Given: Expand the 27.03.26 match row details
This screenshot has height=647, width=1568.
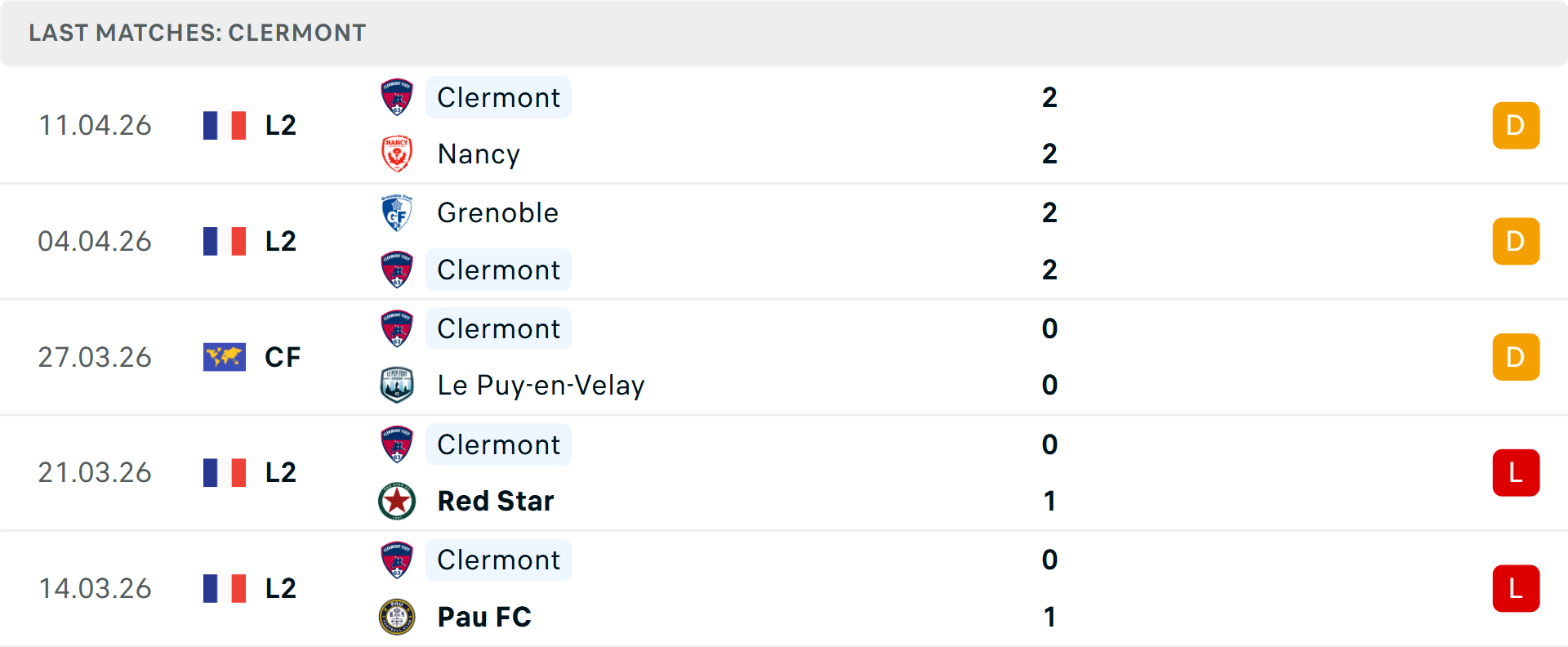Looking at the screenshot, I should 784,356.
